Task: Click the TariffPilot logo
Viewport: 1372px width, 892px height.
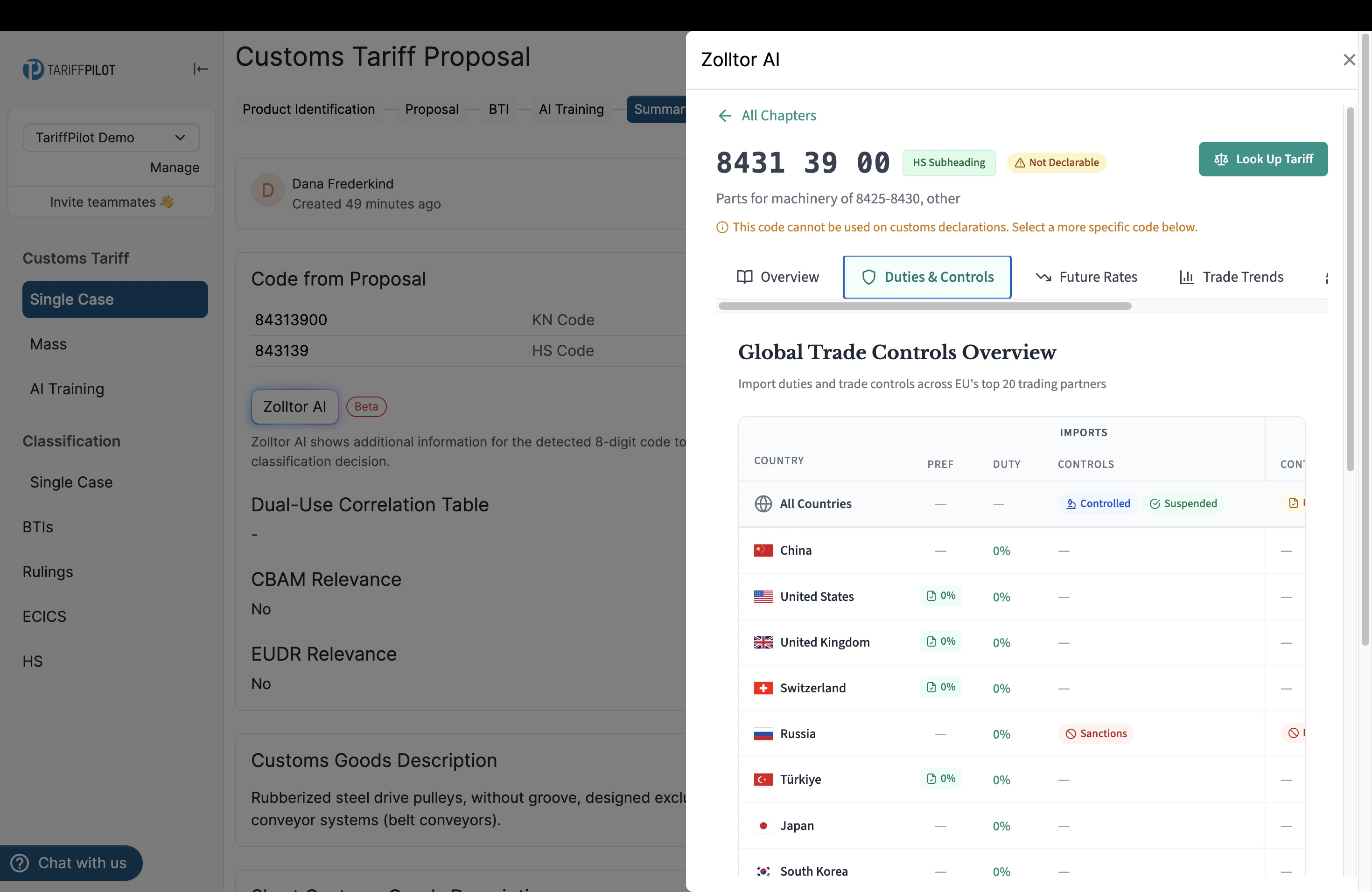Action: click(x=69, y=70)
